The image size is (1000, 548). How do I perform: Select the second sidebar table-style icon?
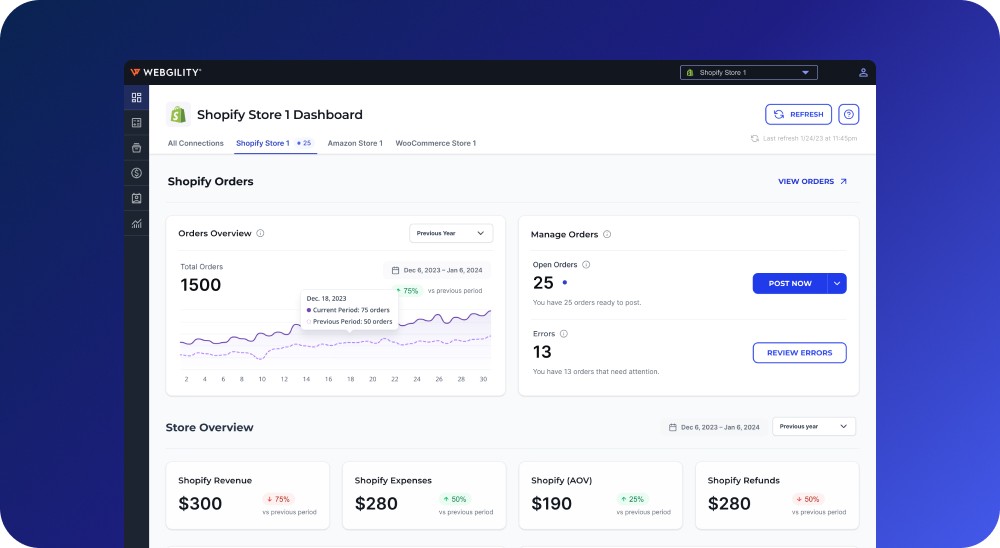136,122
